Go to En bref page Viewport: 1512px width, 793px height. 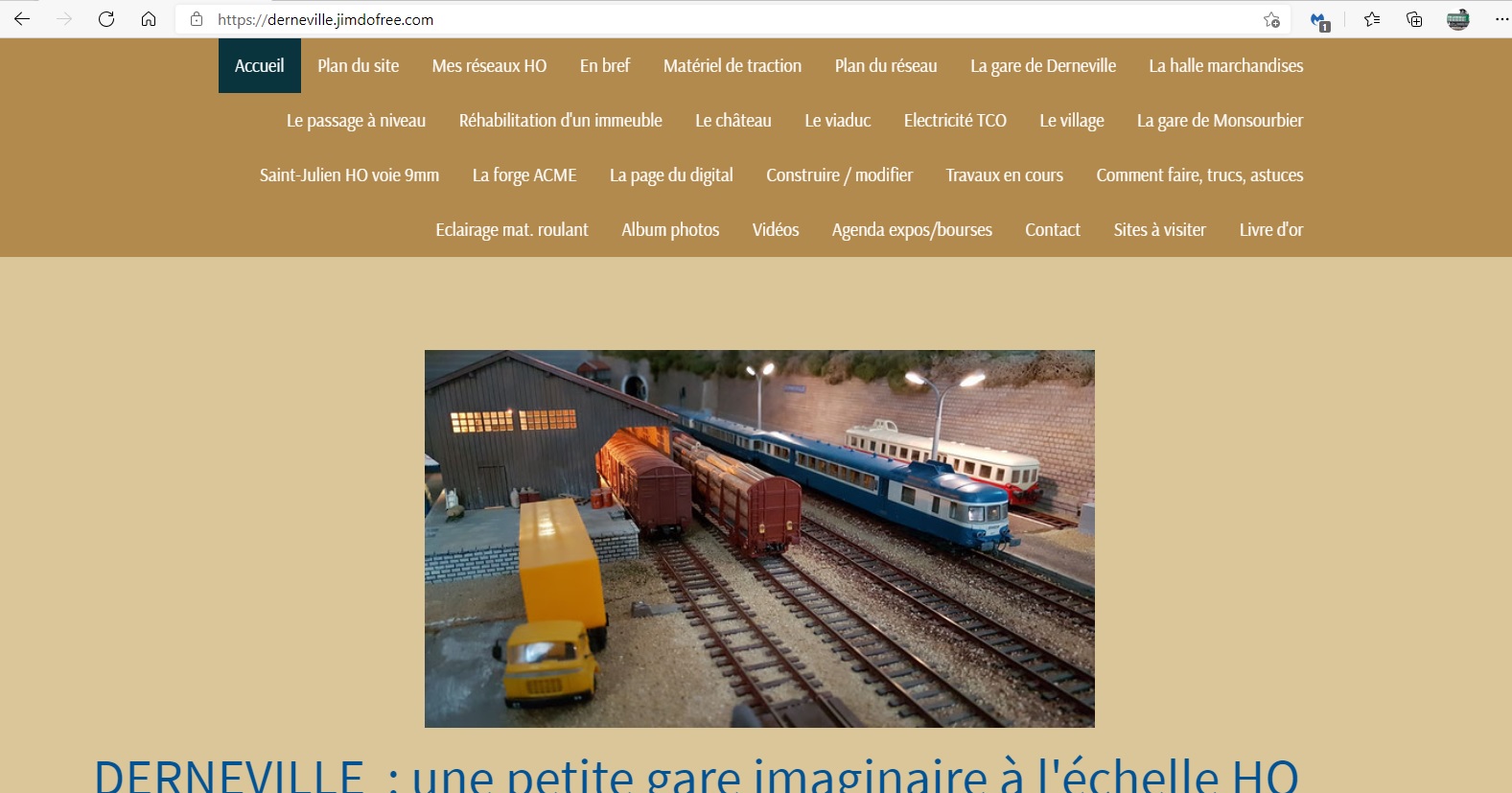[x=605, y=65]
